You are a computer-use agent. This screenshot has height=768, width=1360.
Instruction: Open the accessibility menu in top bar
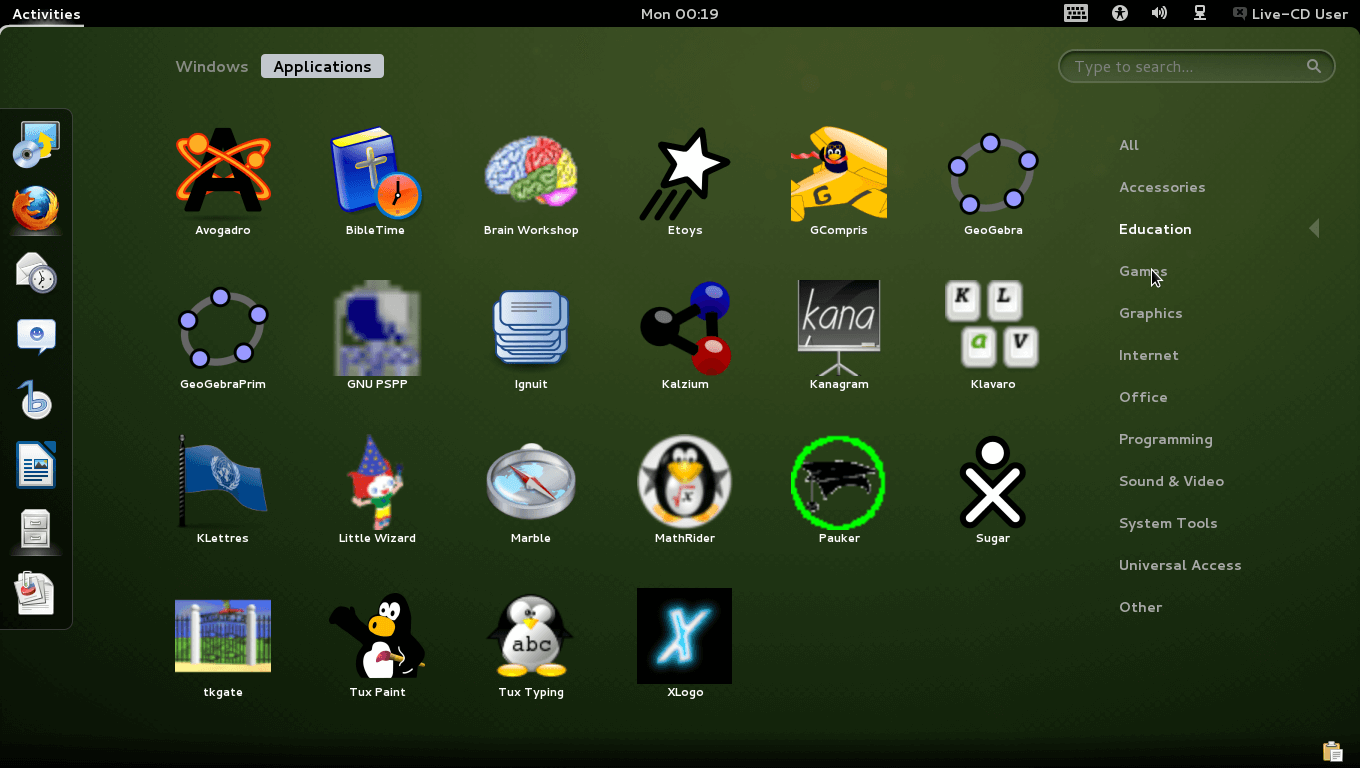[1119, 13]
